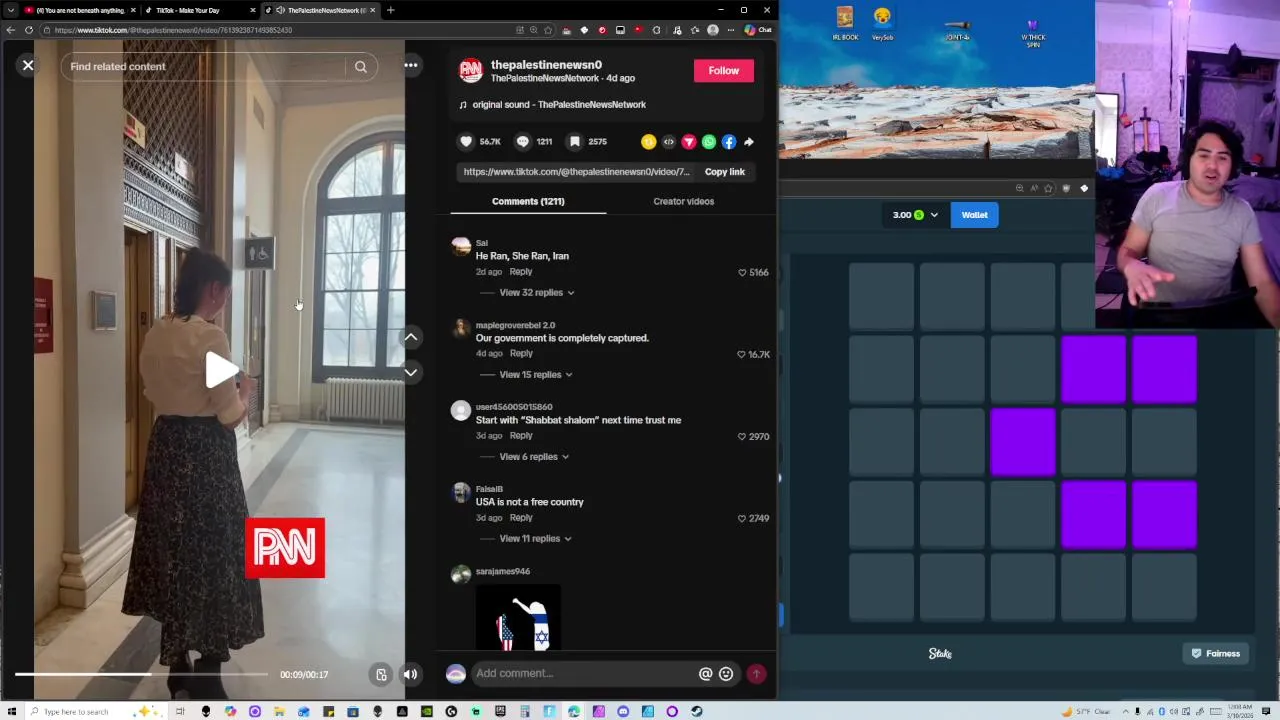Close the TikTok video viewer with the X
The image size is (1280, 720).
(x=28, y=65)
